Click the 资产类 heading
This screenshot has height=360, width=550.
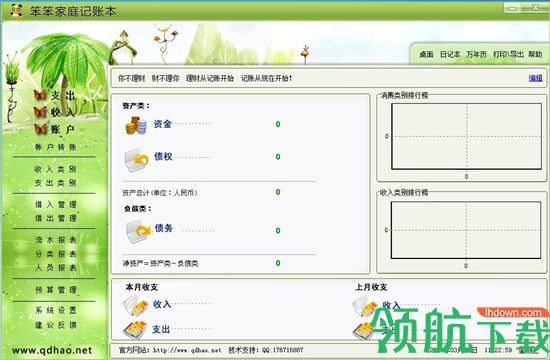click(136, 106)
